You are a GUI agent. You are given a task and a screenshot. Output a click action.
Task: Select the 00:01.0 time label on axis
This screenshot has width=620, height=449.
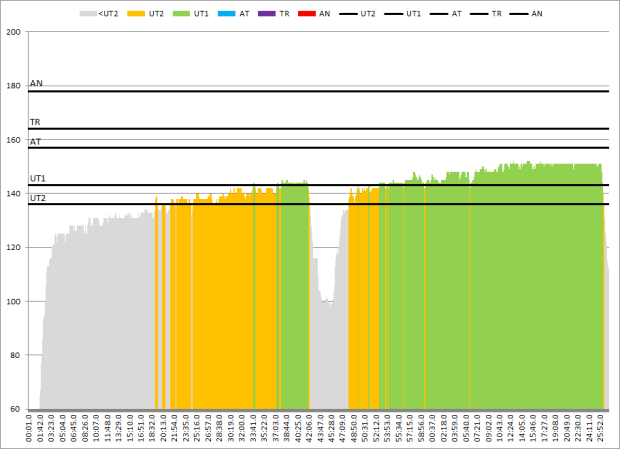point(30,428)
